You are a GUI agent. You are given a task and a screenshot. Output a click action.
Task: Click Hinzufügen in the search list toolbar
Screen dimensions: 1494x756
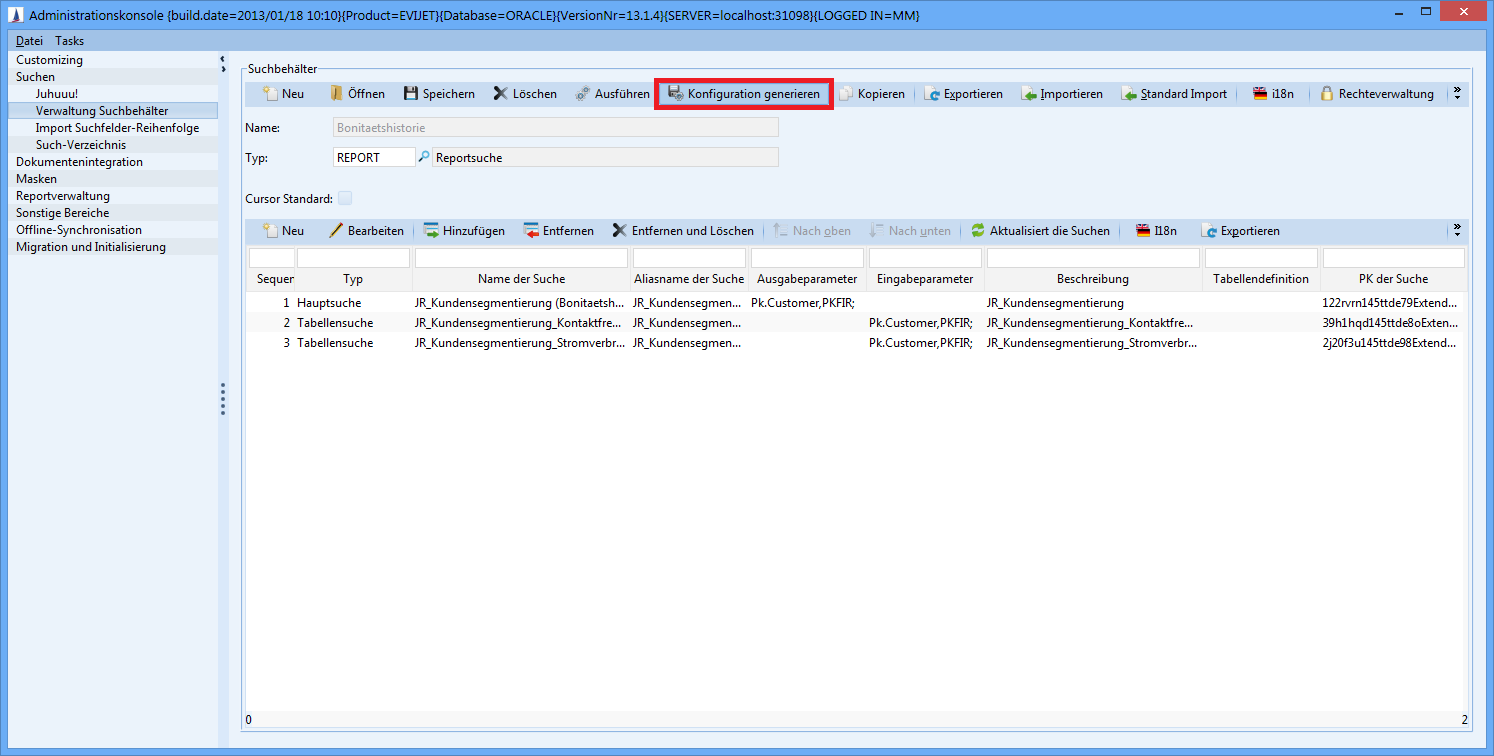(x=463, y=231)
